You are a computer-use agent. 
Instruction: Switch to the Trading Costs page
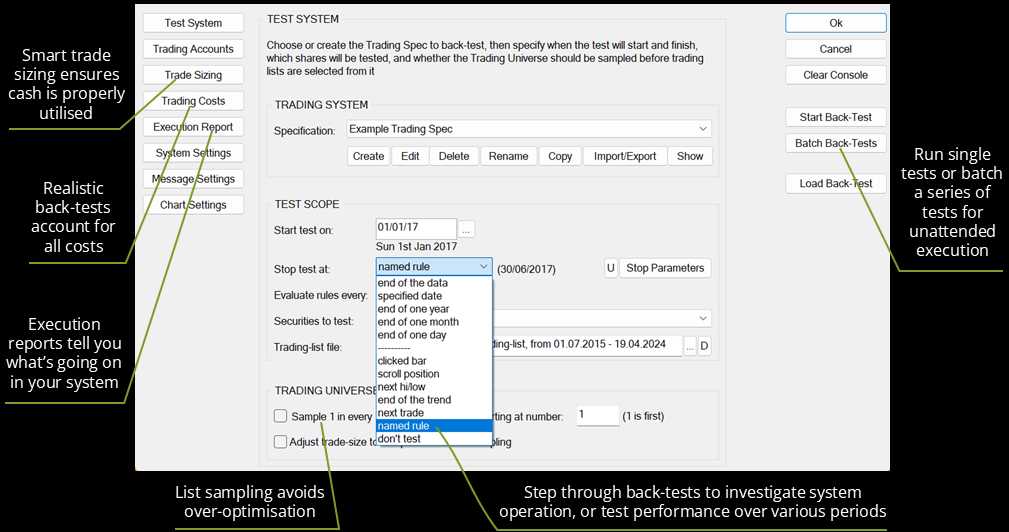click(194, 101)
